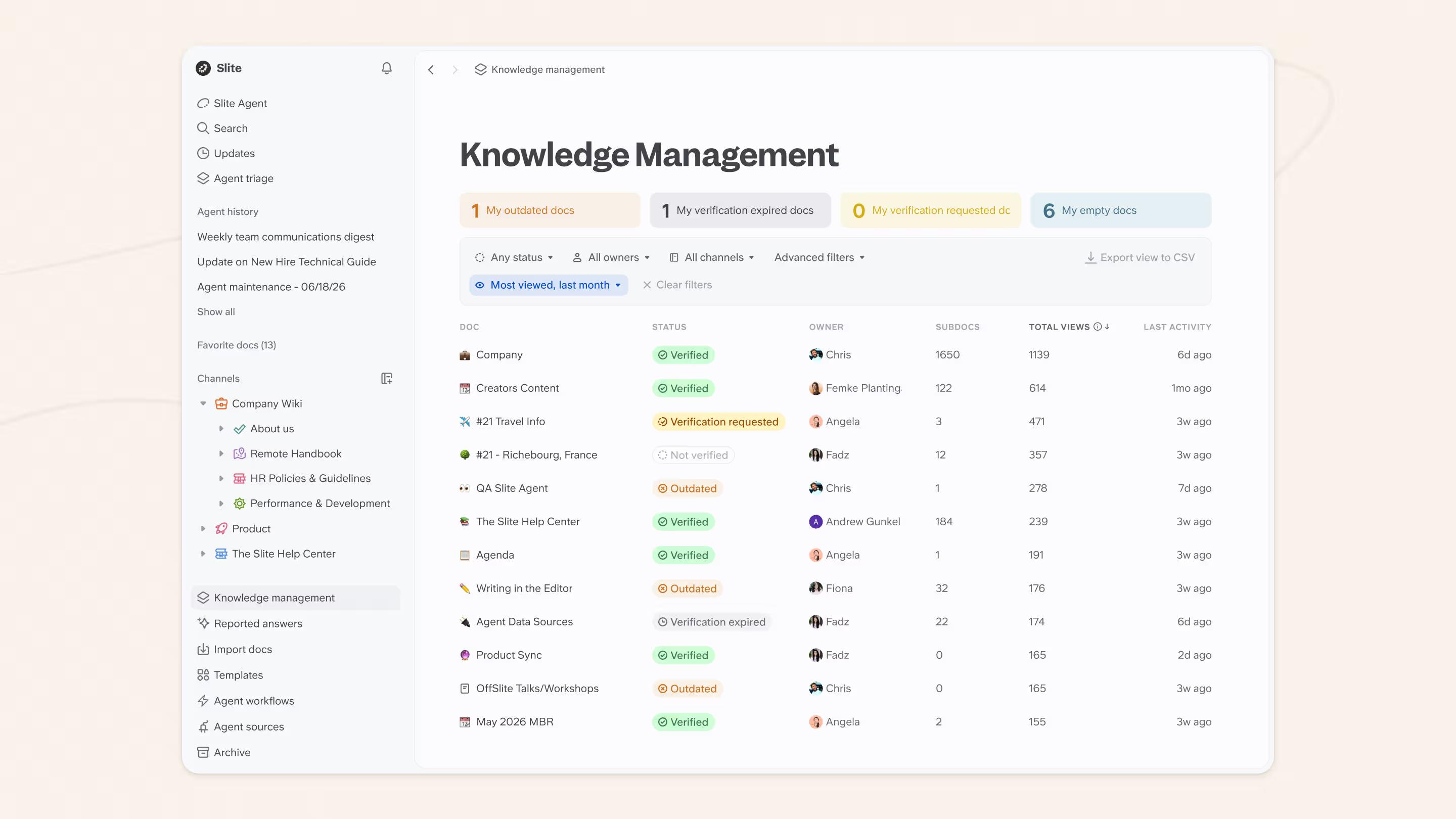Open Advanced filters dropdown
The height and width of the screenshot is (819, 1456).
820,257
